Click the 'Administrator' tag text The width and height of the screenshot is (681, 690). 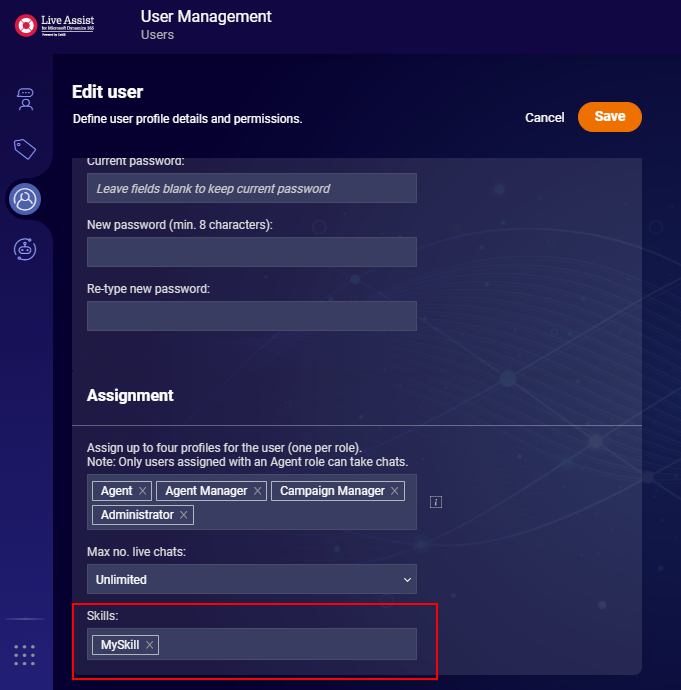pos(137,515)
